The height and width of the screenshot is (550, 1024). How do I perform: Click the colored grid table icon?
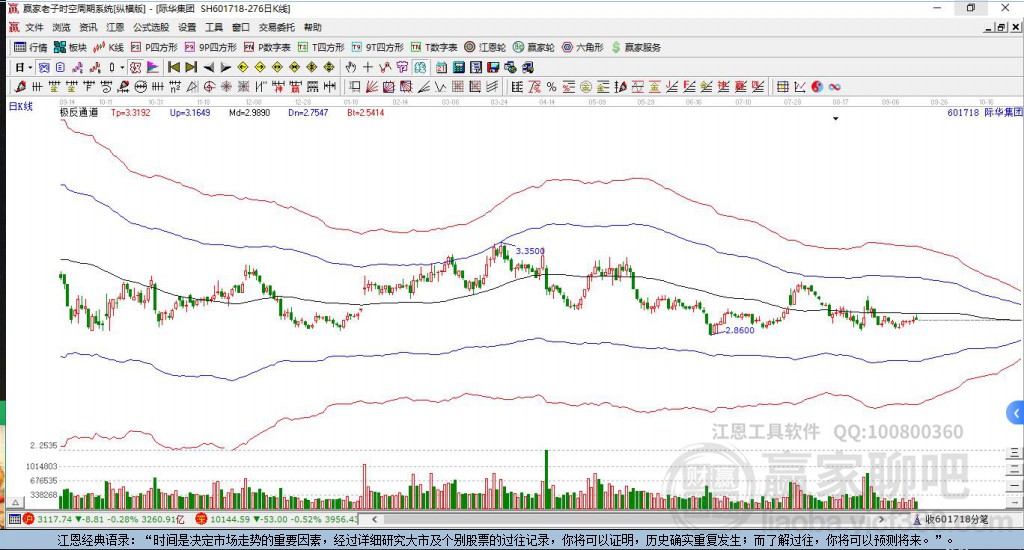(782, 86)
